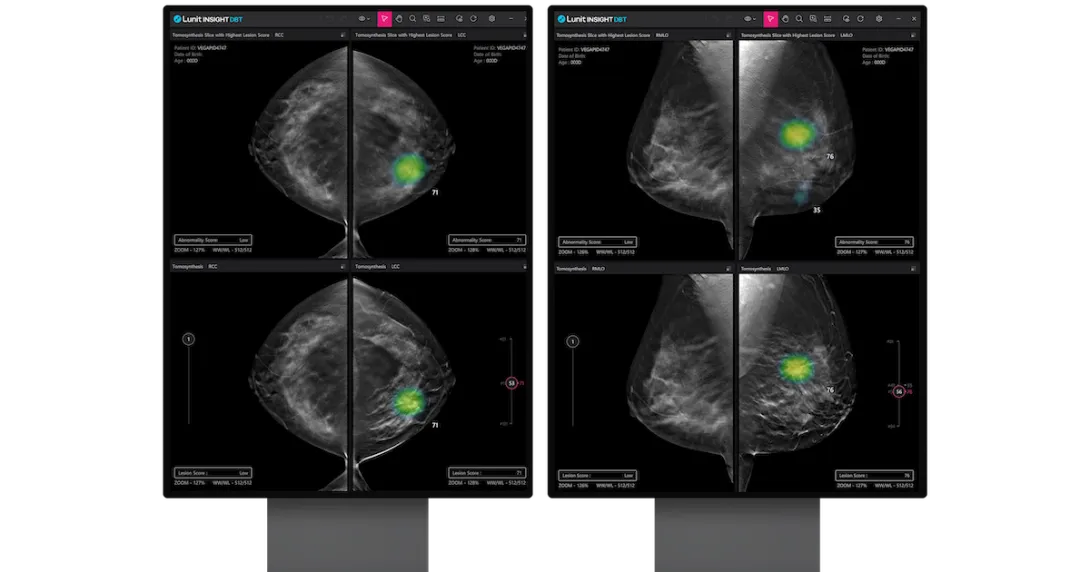Click the reset refresh icon in left window toolbar
The width and height of the screenshot is (1090, 572).
[x=473, y=18]
